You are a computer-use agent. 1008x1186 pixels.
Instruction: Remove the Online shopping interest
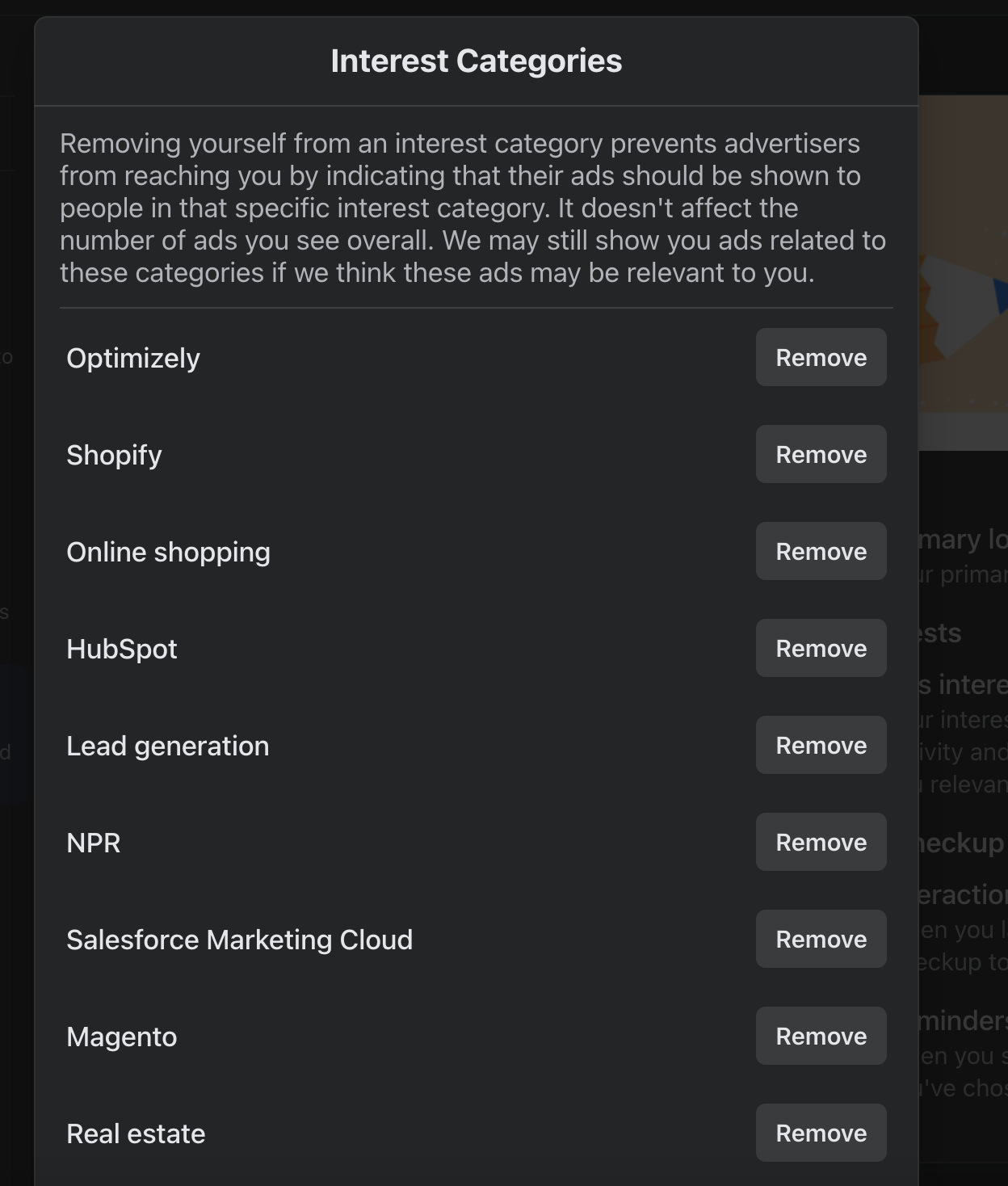821,551
